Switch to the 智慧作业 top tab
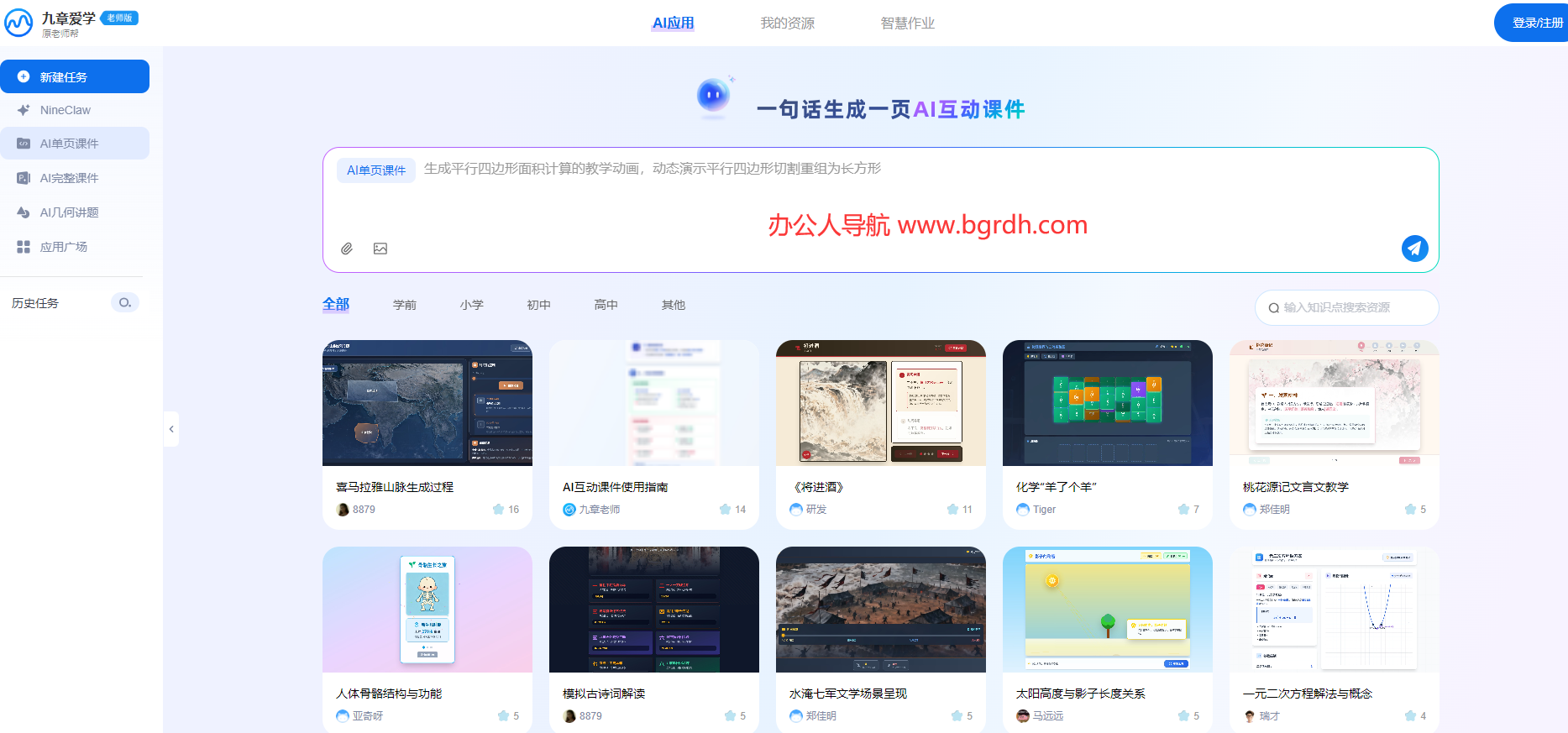This screenshot has width=1568, height=733. coord(908,23)
